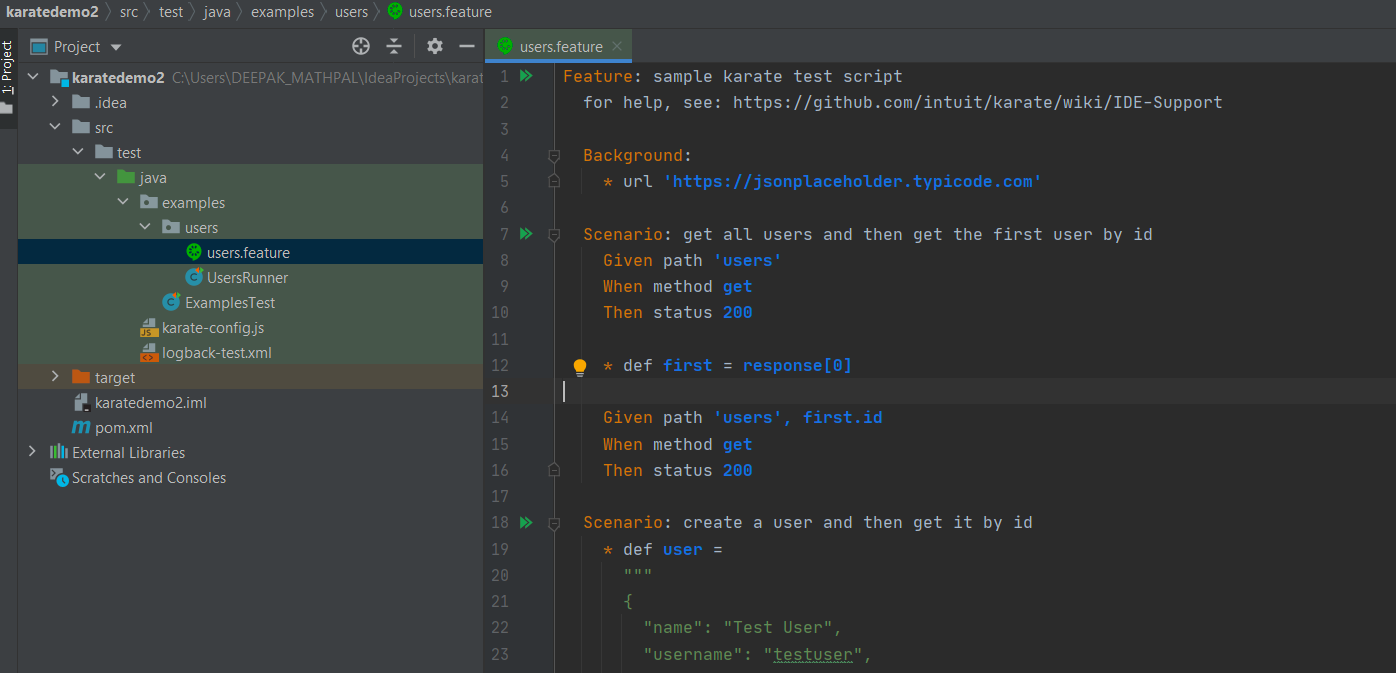This screenshot has width=1396, height=673.
Task: Open the GitHub IDE-Support wiki link
Action: (x=977, y=102)
